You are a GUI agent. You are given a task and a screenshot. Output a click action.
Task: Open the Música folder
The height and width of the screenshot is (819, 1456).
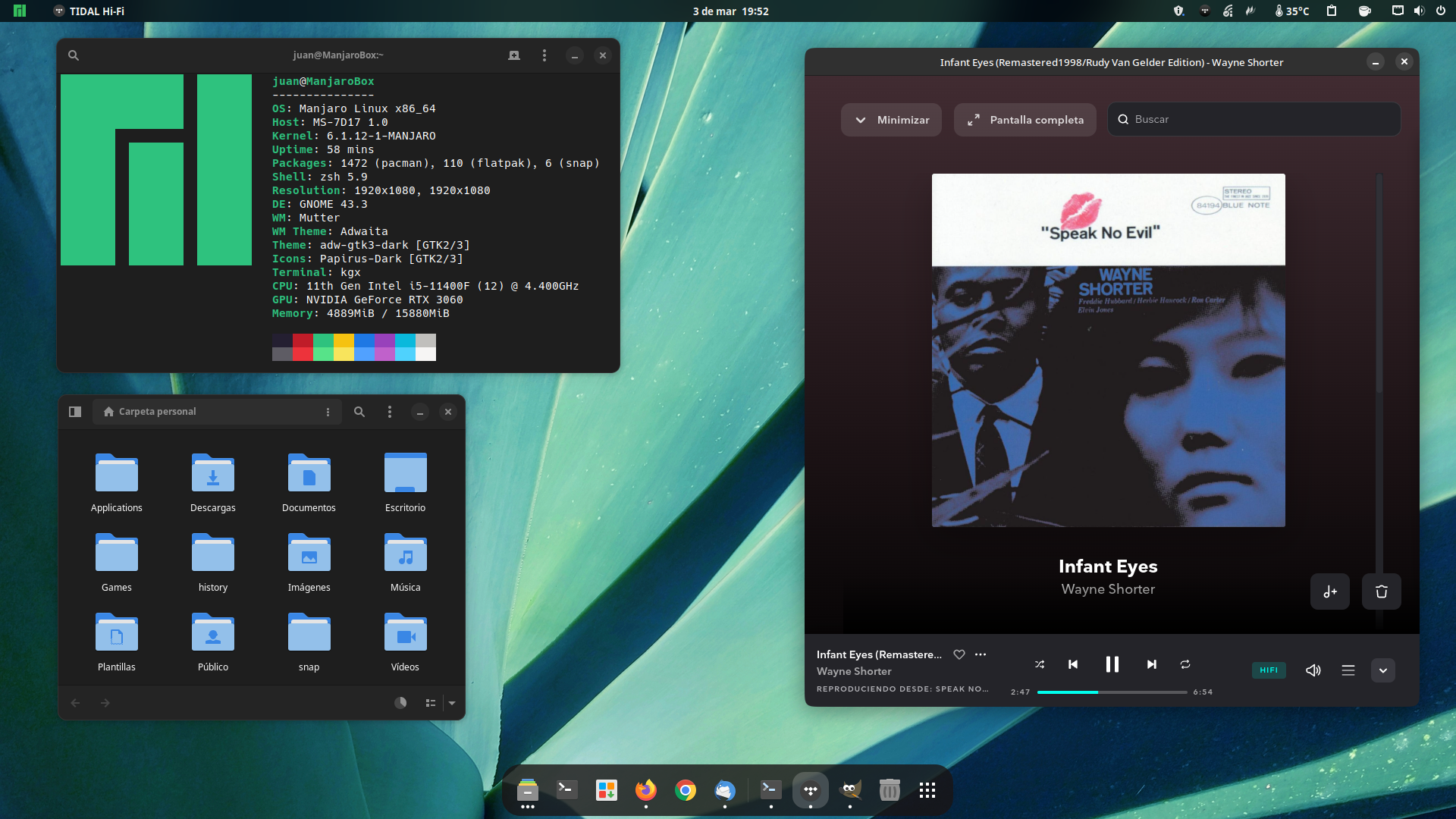[406, 562]
